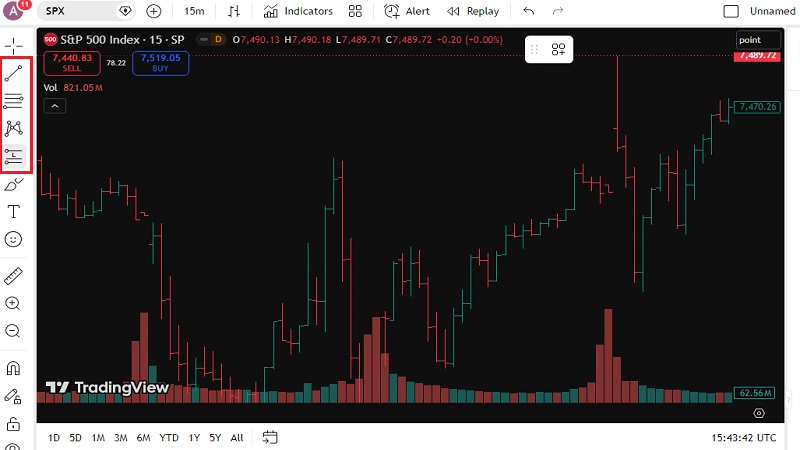The height and width of the screenshot is (450, 800).
Task: Click the S&P 500 Index symbol title
Action: [x=122, y=39]
